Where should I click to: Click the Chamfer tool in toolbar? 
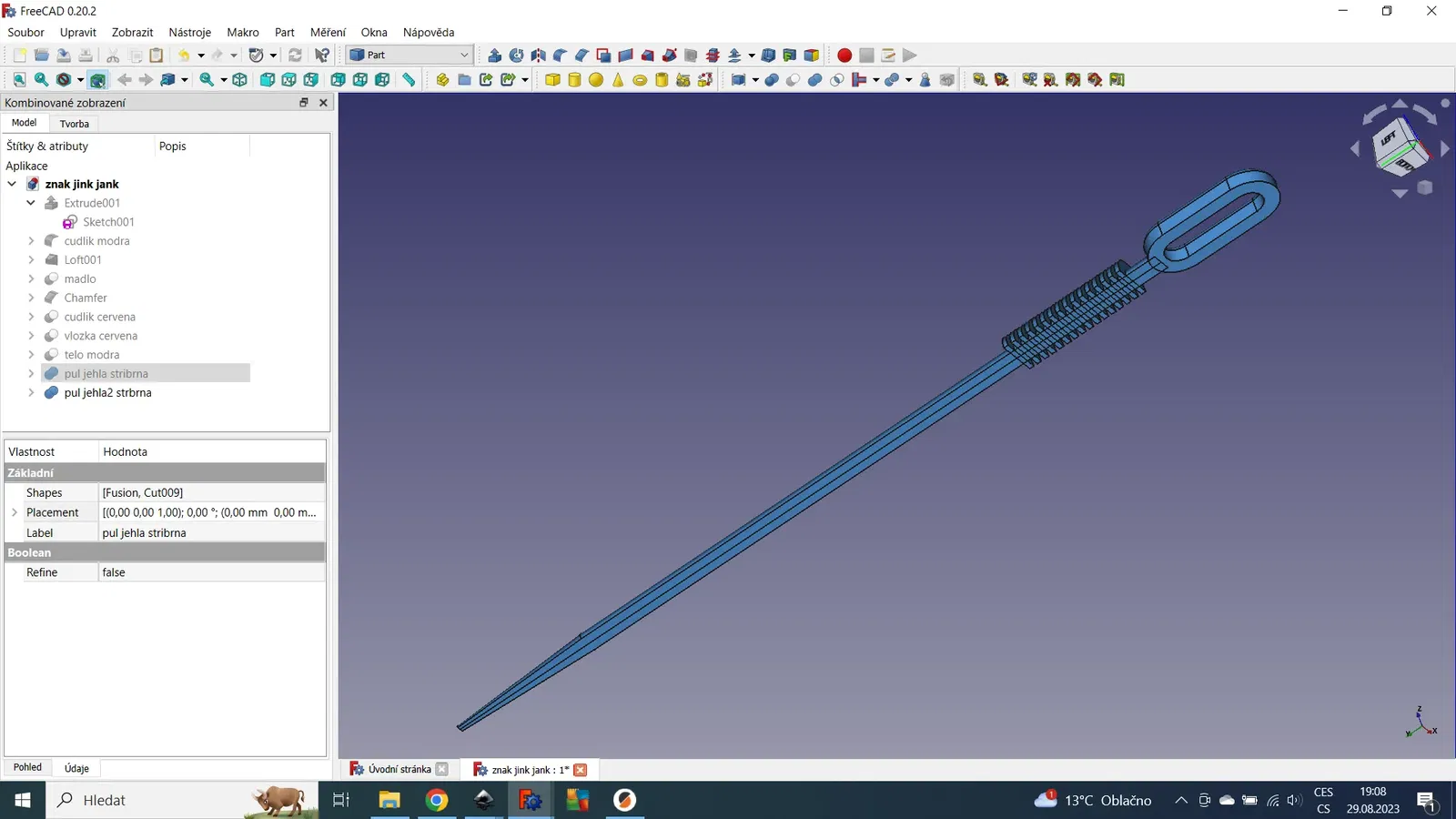[x=581, y=56]
